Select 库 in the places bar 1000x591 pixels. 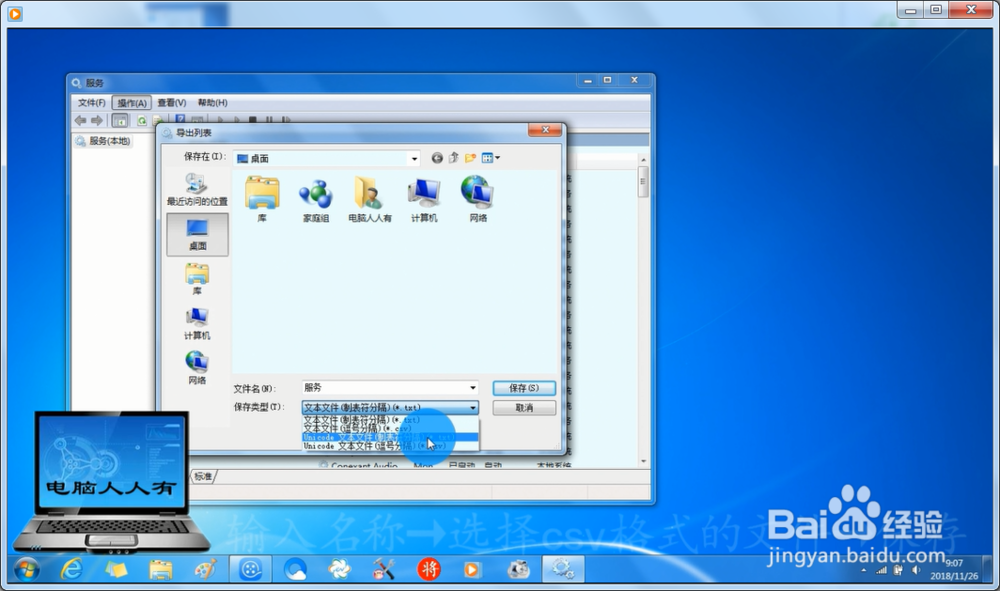(197, 279)
